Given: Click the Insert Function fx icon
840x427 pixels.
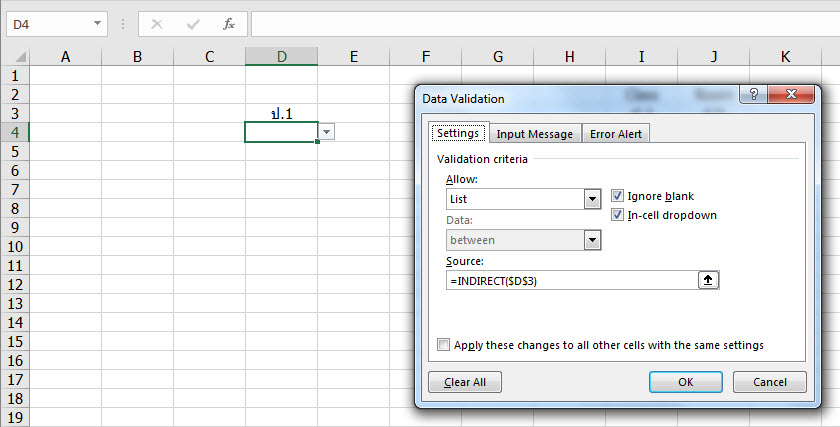Looking at the screenshot, I should (228, 23).
